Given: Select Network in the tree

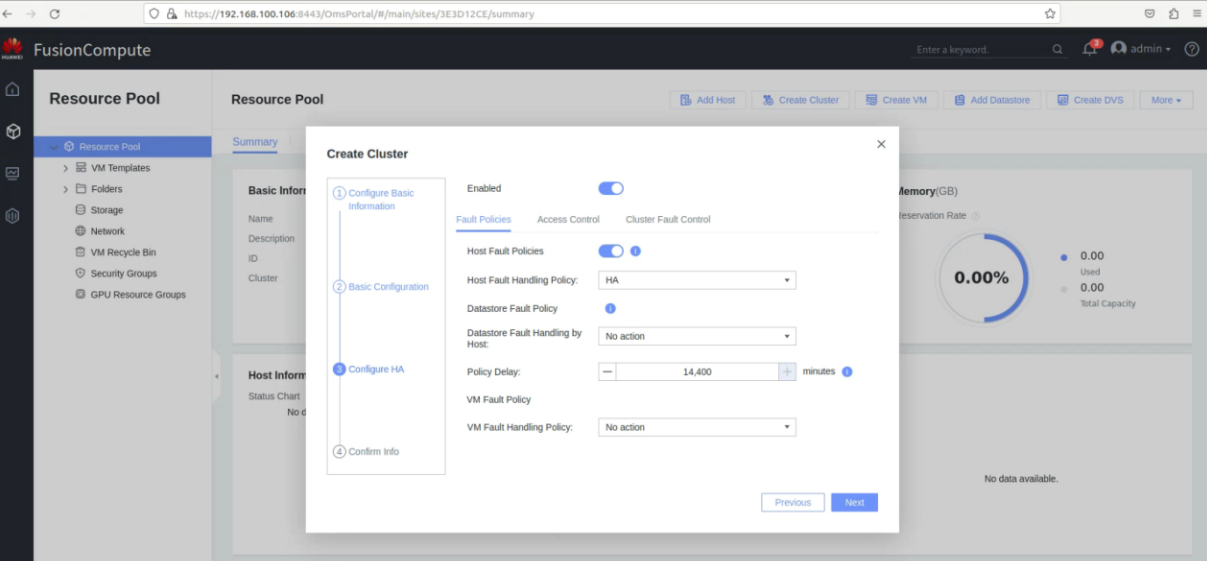Looking at the screenshot, I should click(108, 231).
